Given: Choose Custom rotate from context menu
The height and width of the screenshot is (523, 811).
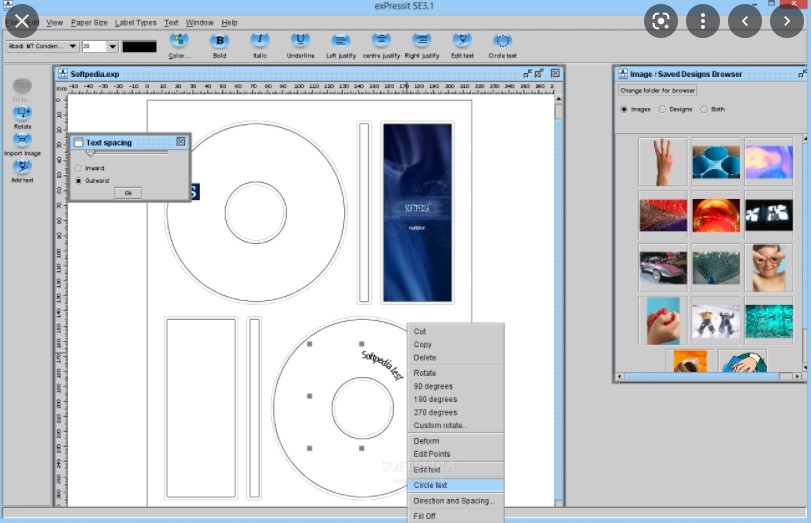Looking at the screenshot, I should 456,425.
